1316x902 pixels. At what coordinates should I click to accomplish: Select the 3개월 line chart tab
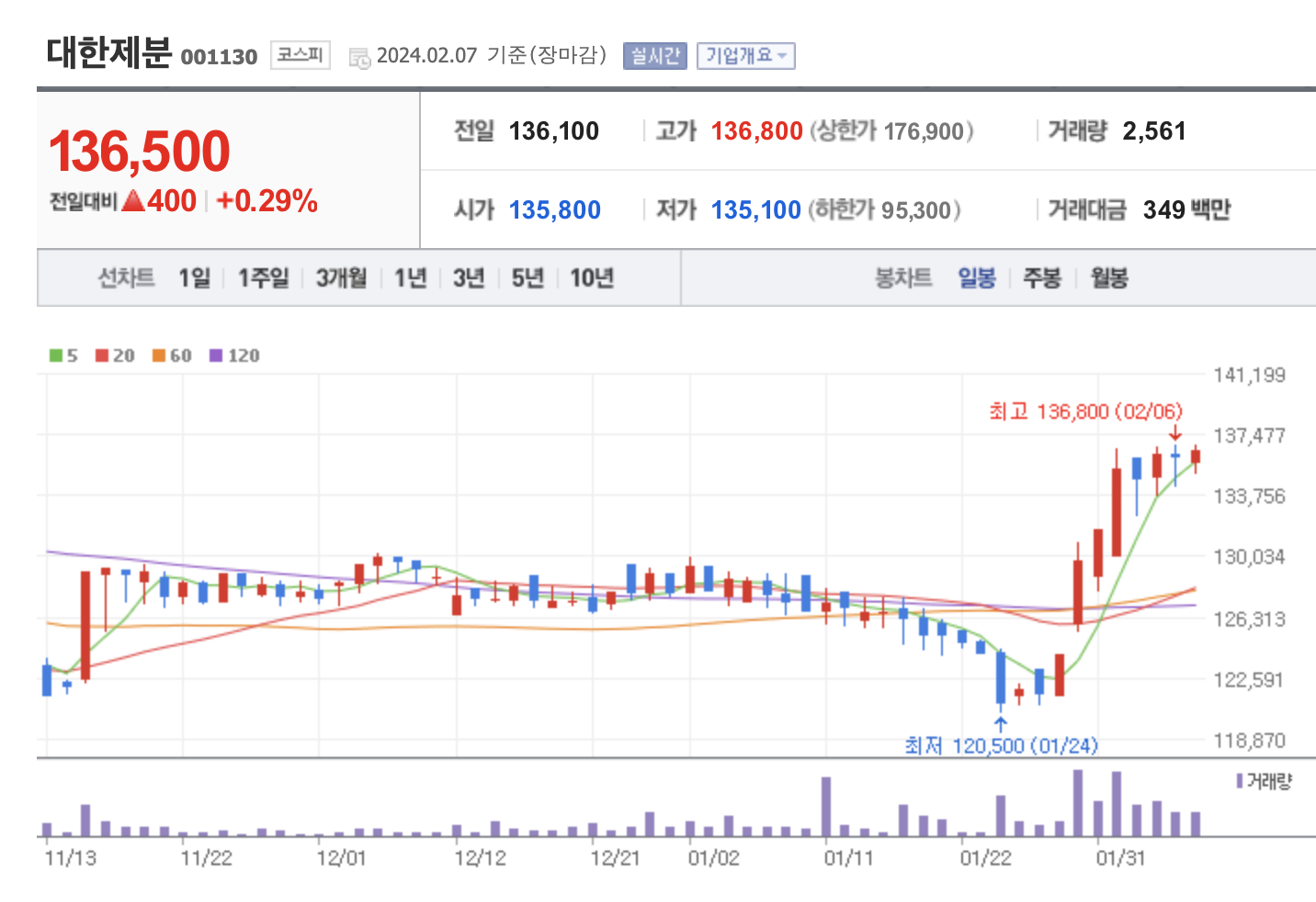[341, 277]
